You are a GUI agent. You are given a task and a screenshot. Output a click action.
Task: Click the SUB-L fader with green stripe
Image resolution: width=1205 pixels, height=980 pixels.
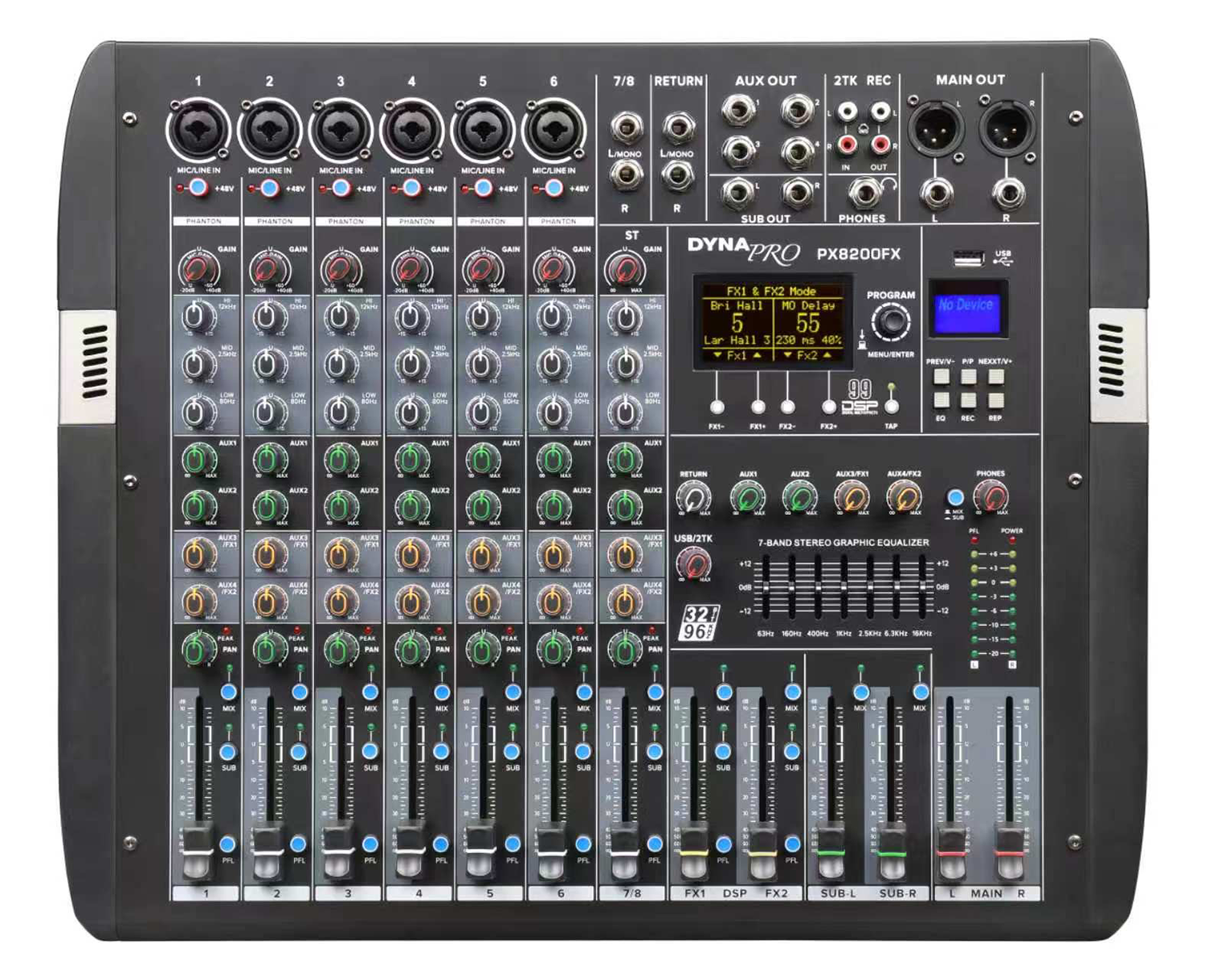click(x=831, y=852)
